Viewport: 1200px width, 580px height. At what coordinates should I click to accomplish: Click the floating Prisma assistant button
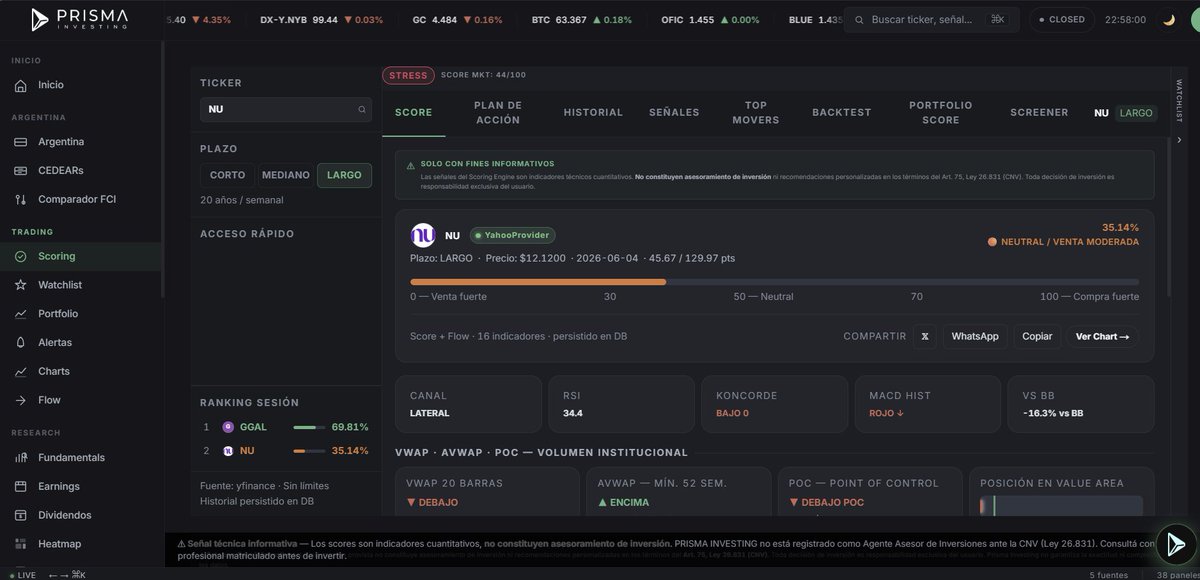click(1175, 543)
